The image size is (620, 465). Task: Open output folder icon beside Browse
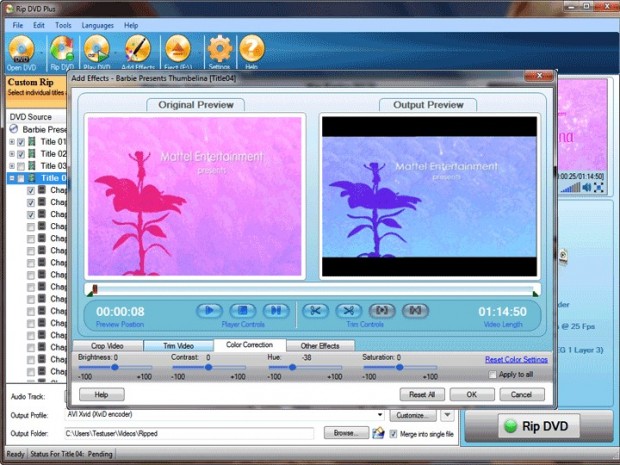(378, 433)
